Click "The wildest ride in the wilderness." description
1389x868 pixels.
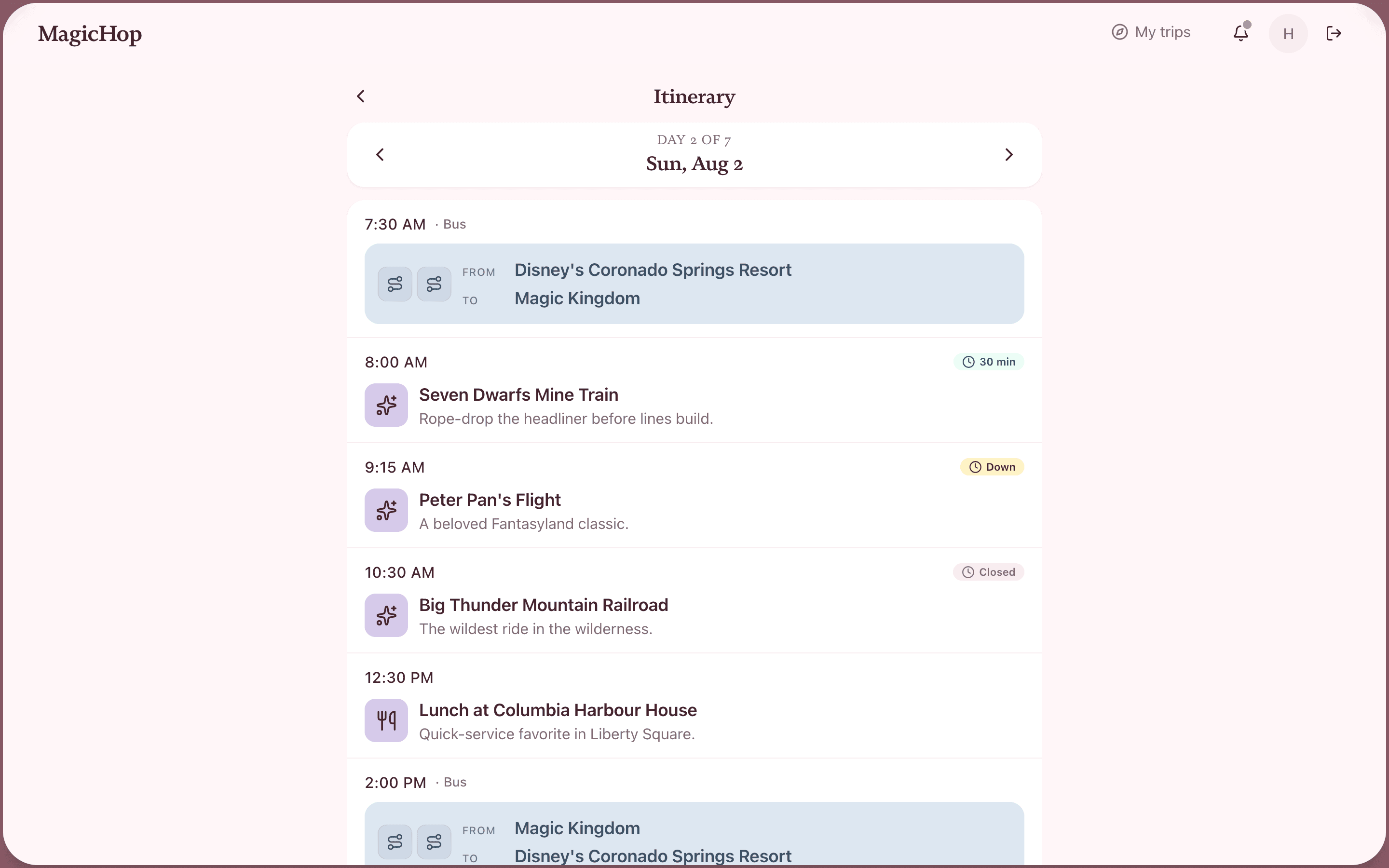point(535,629)
